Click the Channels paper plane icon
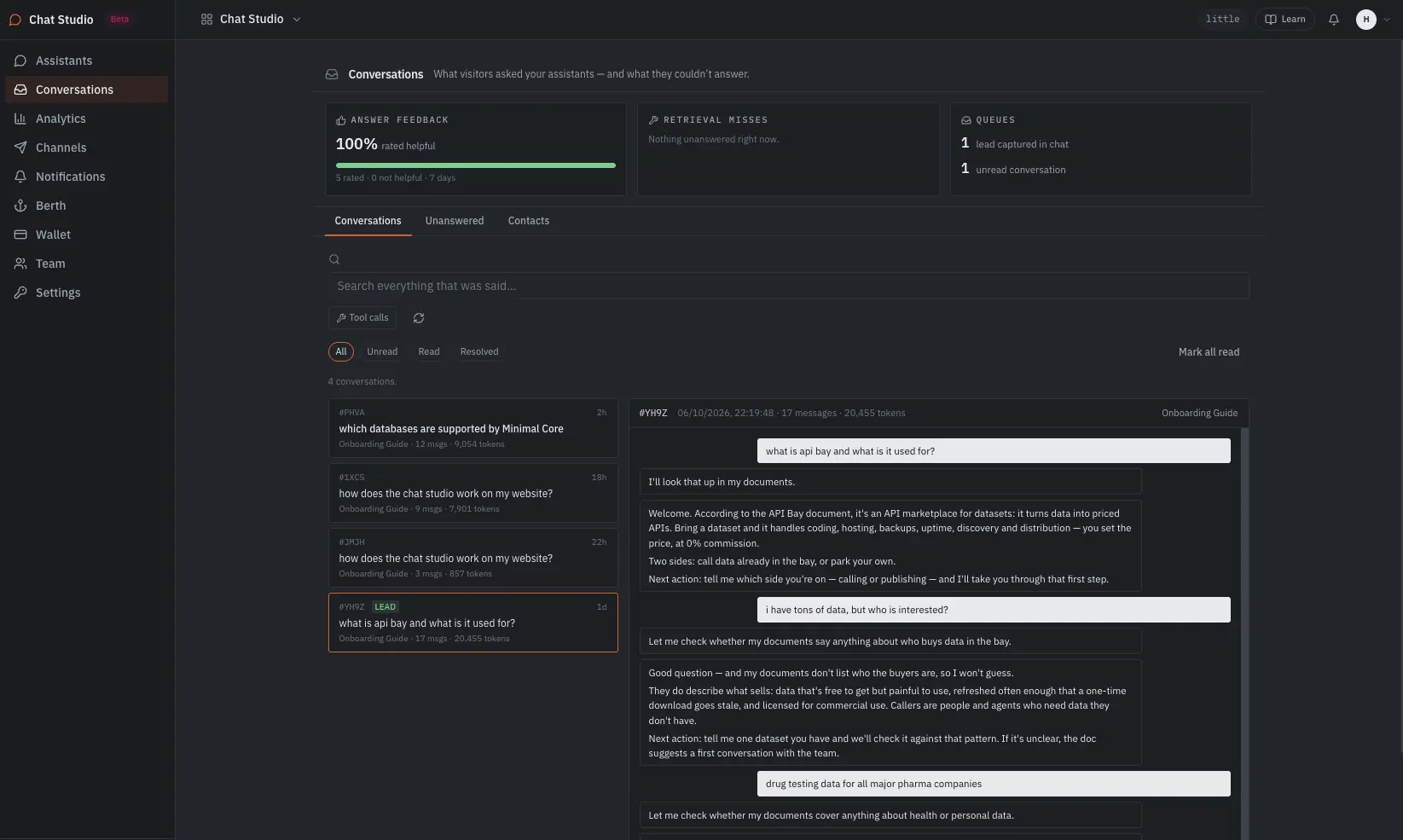The width and height of the screenshot is (1403, 840). tap(20, 148)
